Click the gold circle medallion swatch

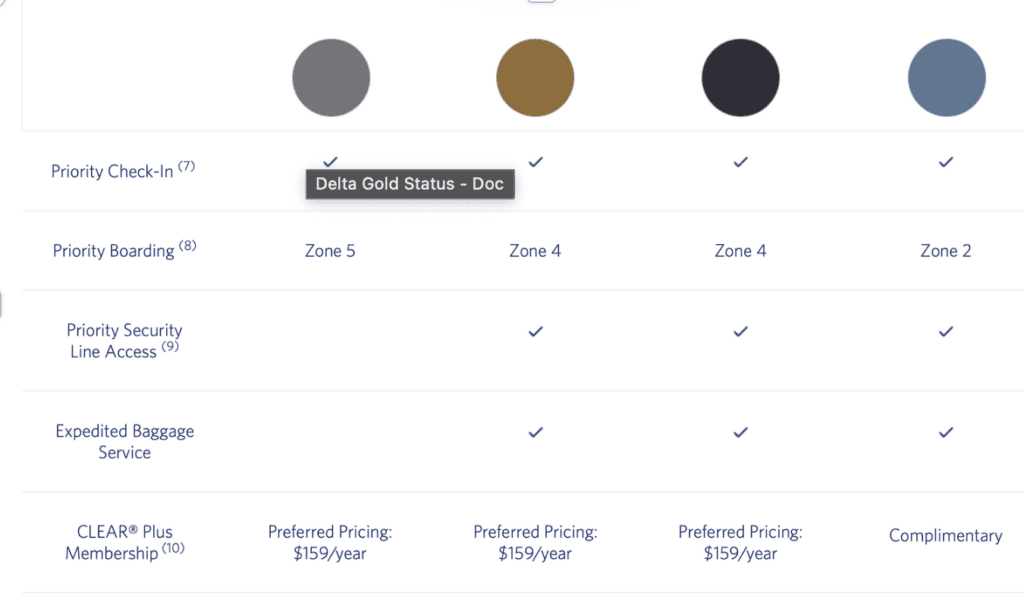(x=535, y=78)
